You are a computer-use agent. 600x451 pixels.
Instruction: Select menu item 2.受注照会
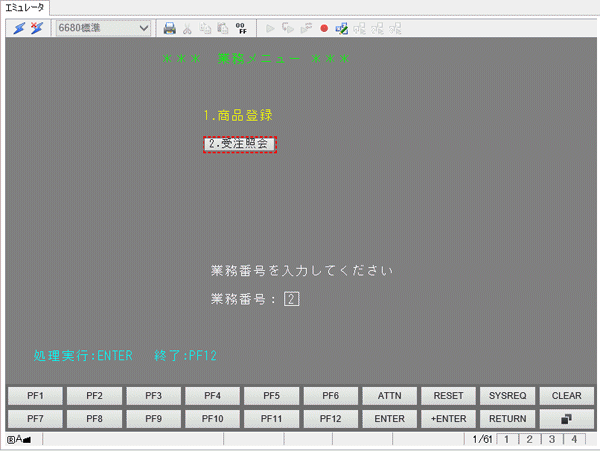point(239,144)
